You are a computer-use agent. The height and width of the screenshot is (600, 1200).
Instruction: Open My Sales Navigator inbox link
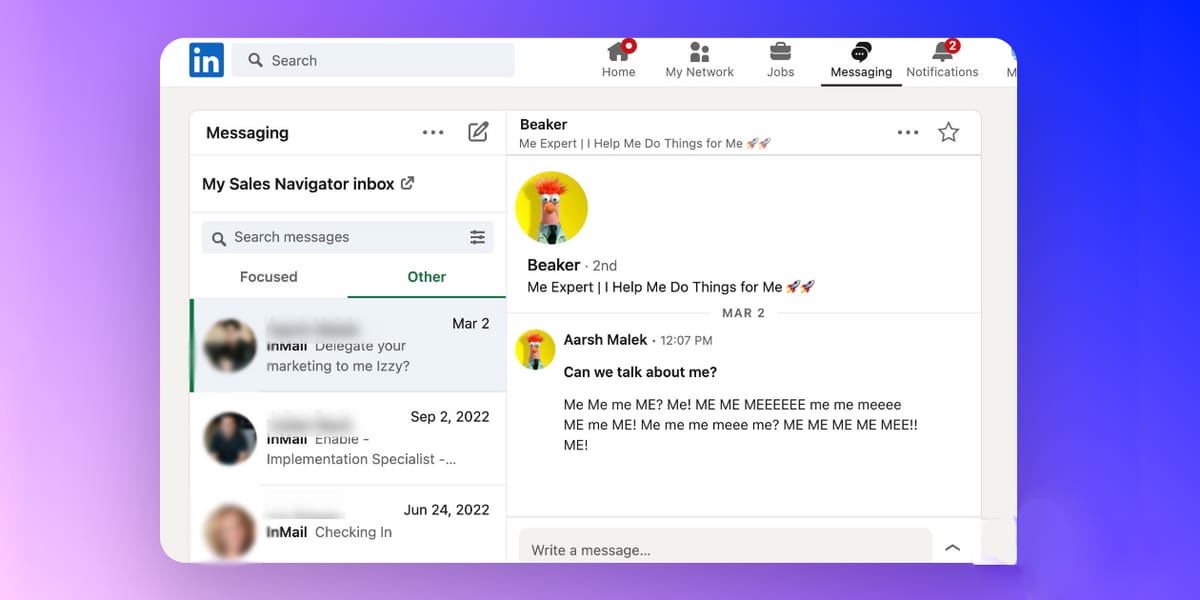[x=308, y=184]
